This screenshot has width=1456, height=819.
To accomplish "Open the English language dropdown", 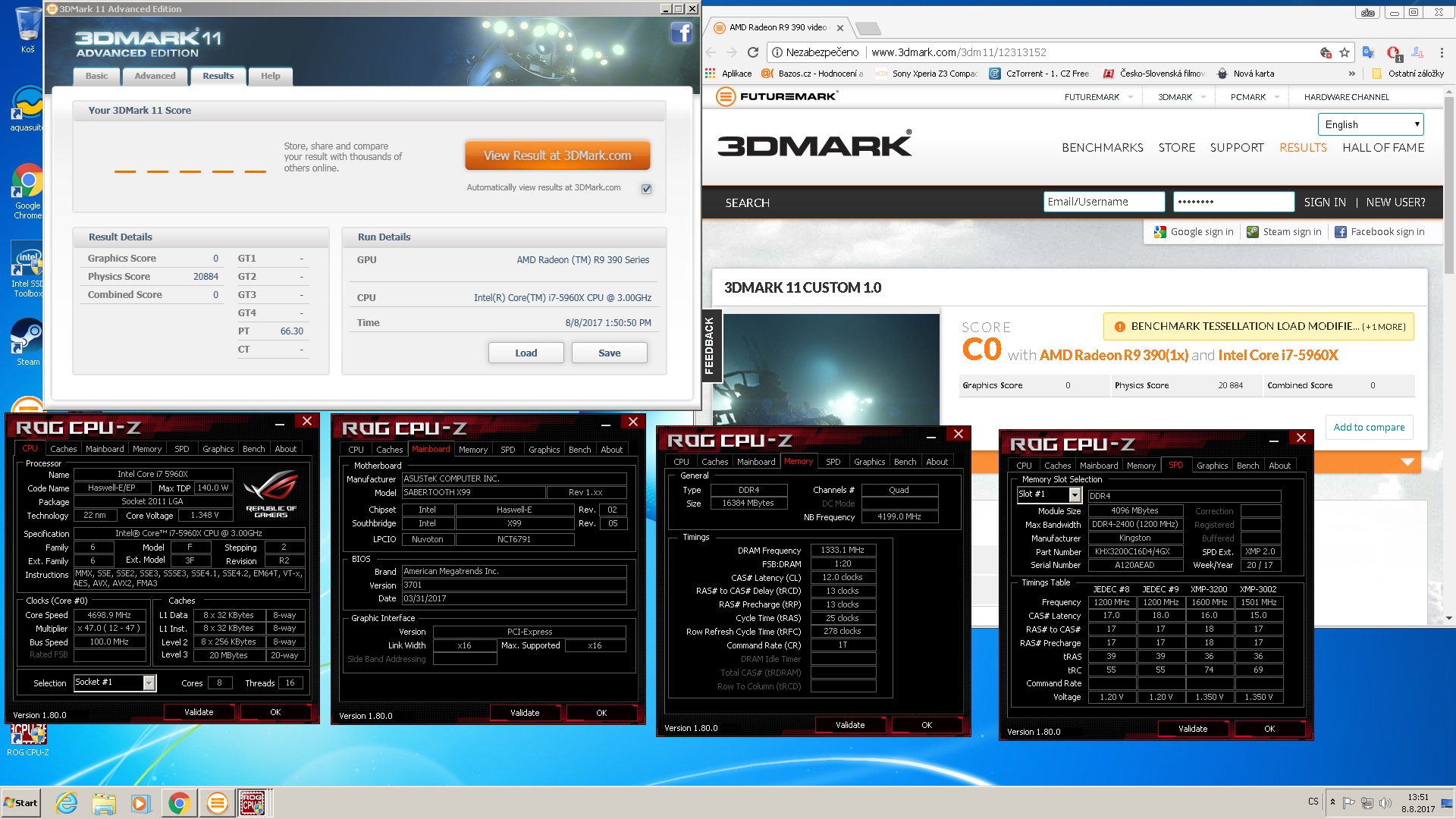I will [1371, 124].
